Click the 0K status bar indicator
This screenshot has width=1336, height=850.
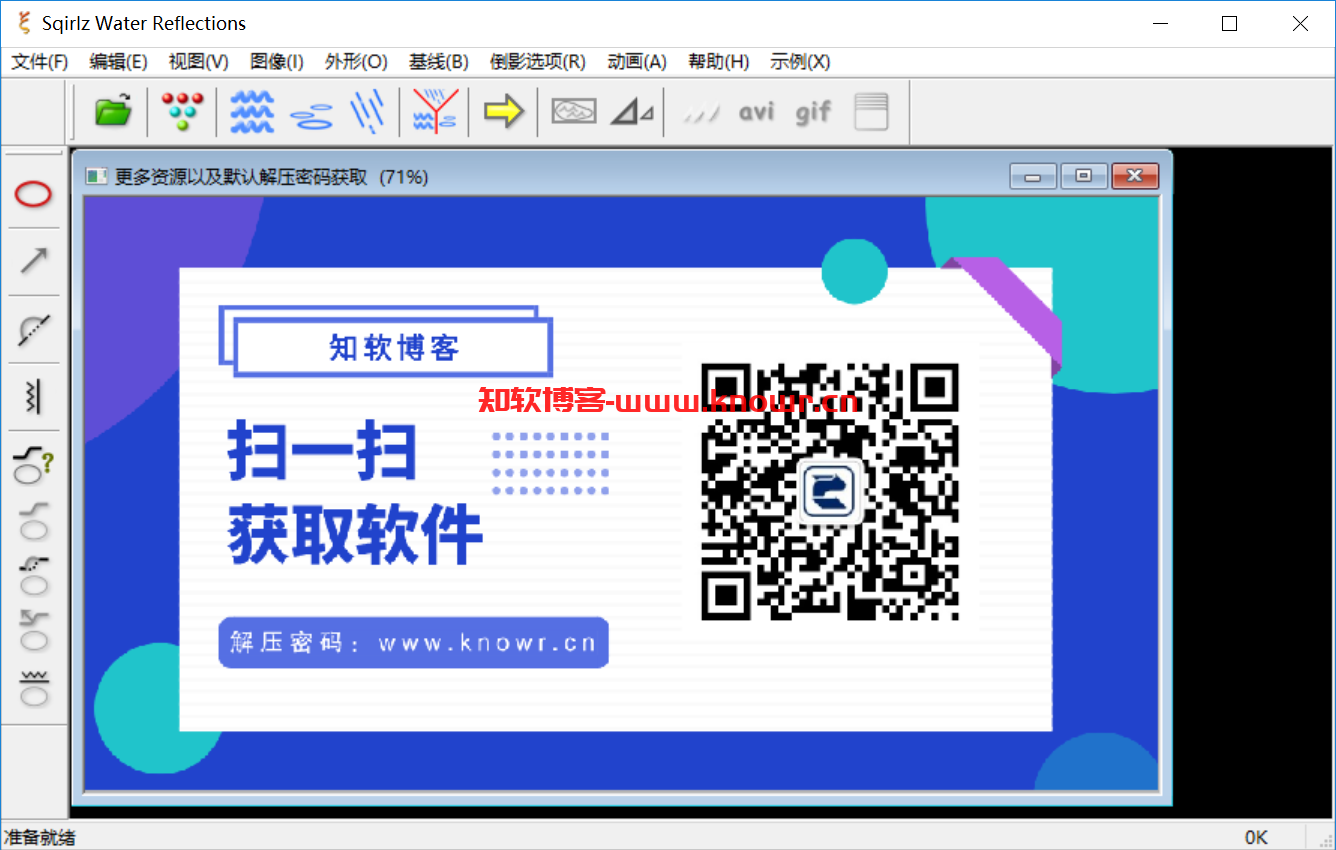(x=1256, y=837)
